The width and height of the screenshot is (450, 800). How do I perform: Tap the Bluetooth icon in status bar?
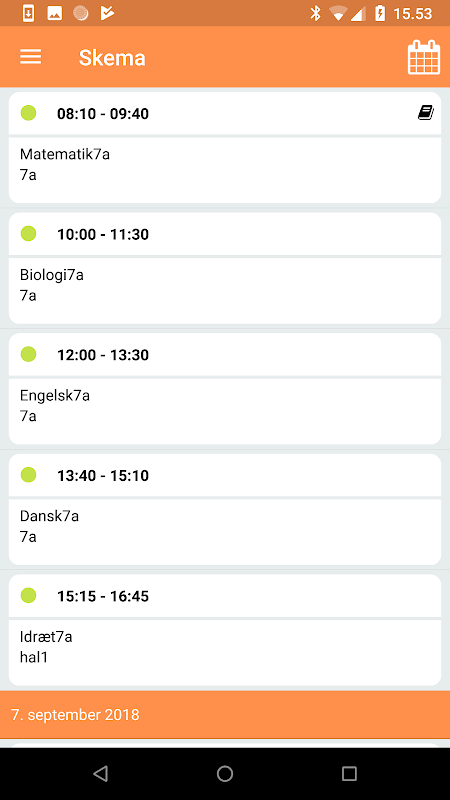(315, 13)
